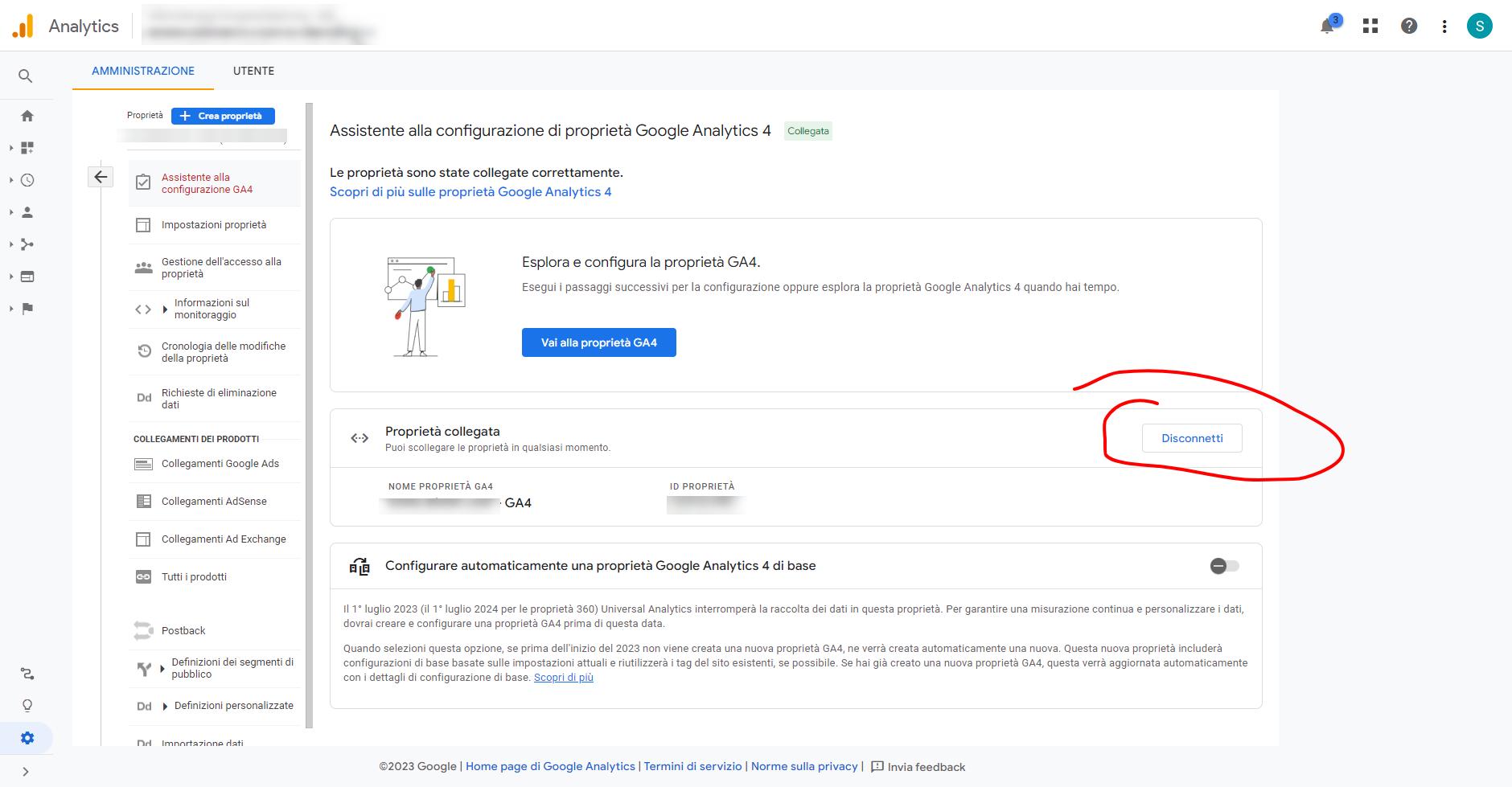Open Collegamenti Google Ads menu item

pos(220,464)
